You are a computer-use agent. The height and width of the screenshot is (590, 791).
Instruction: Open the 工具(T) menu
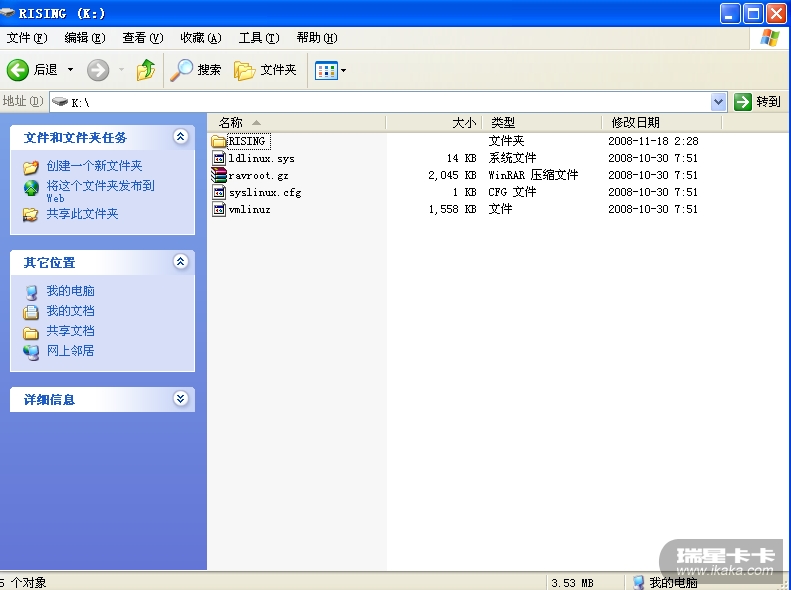(x=259, y=38)
